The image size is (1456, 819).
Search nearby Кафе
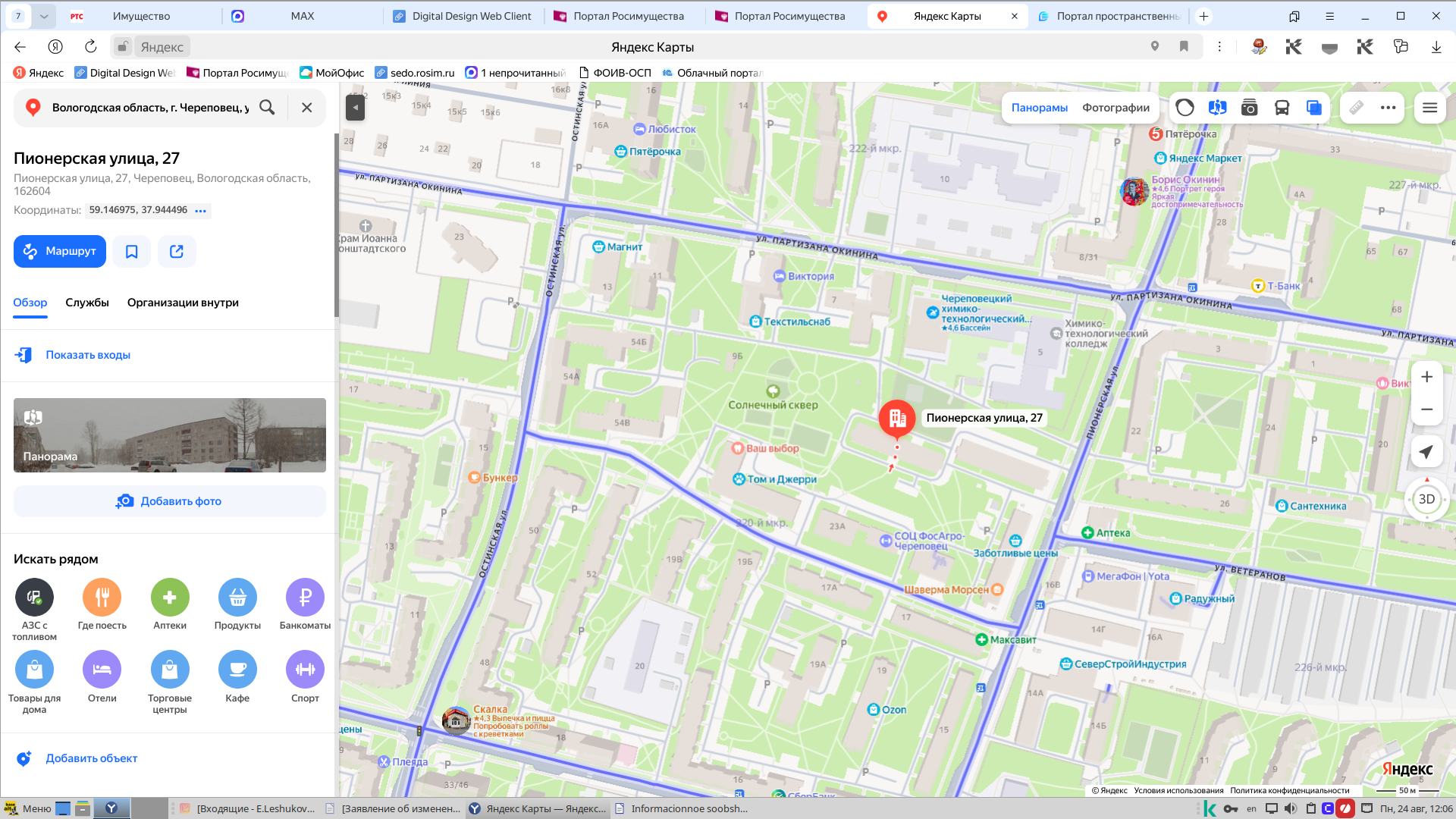point(237,677)
